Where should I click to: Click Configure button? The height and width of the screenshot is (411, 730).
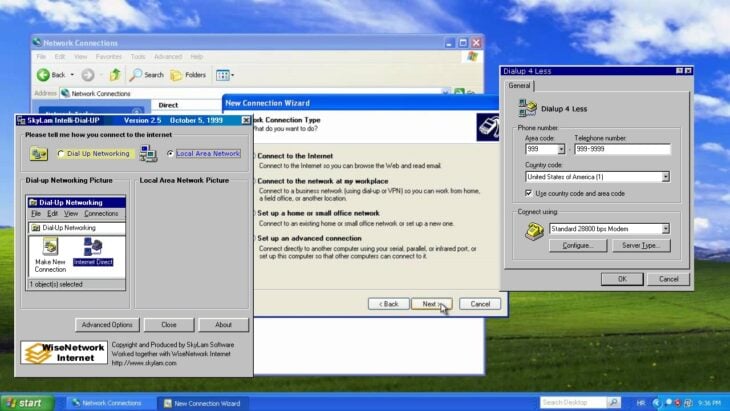click(x=578, y=245)
